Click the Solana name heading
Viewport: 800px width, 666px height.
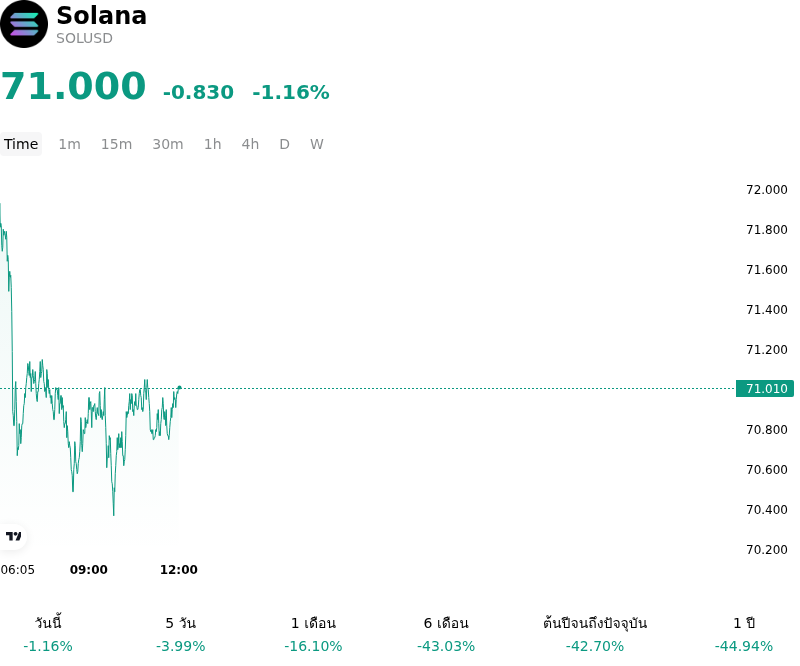click(x=102, y=15)
